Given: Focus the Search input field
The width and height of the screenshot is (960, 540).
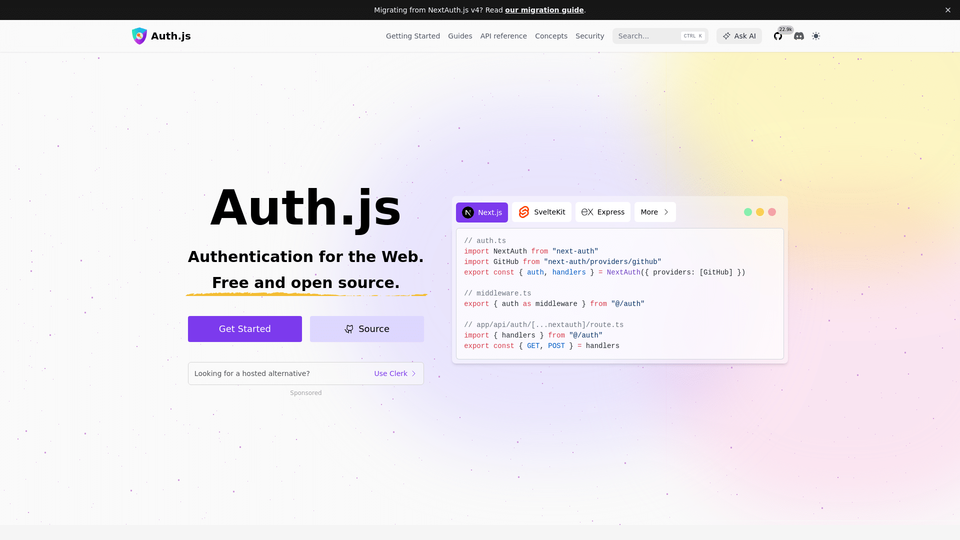Looking at the screenshot, I should pos(660,36).
